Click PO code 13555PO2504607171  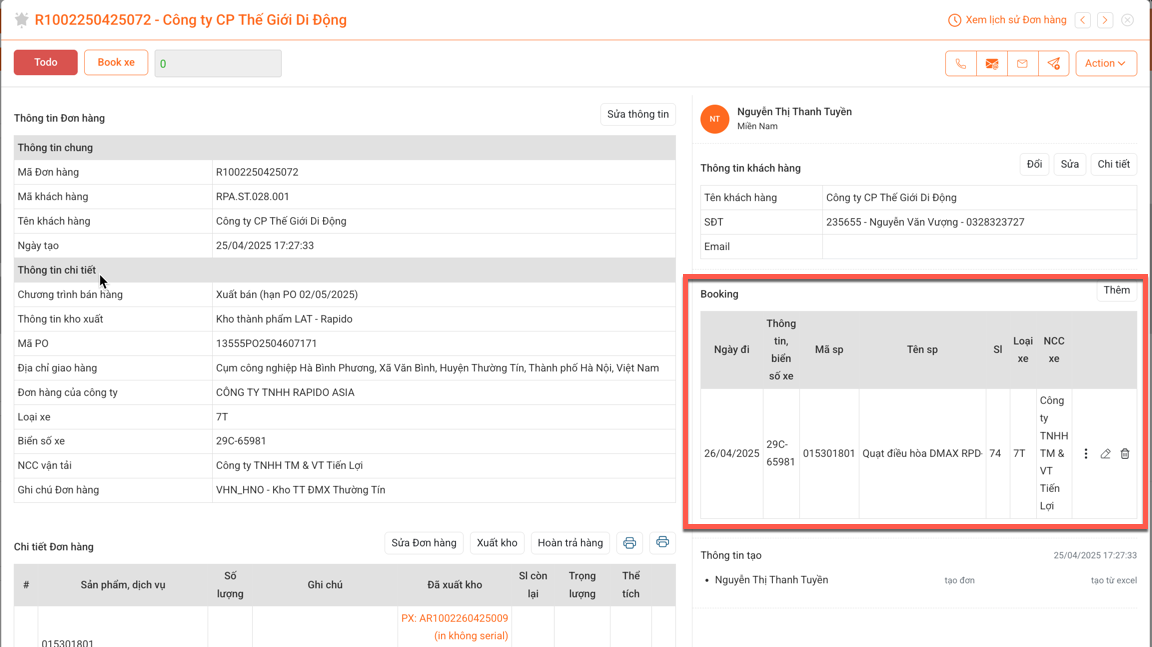(267, 344)
